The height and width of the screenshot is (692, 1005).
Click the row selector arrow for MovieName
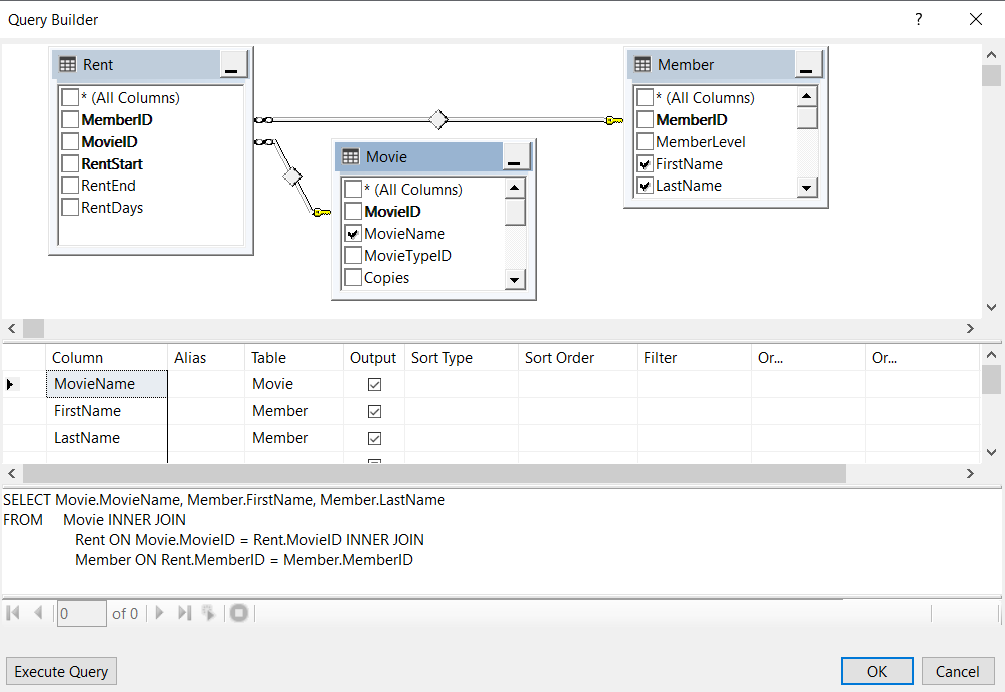(x=10, y=384)
